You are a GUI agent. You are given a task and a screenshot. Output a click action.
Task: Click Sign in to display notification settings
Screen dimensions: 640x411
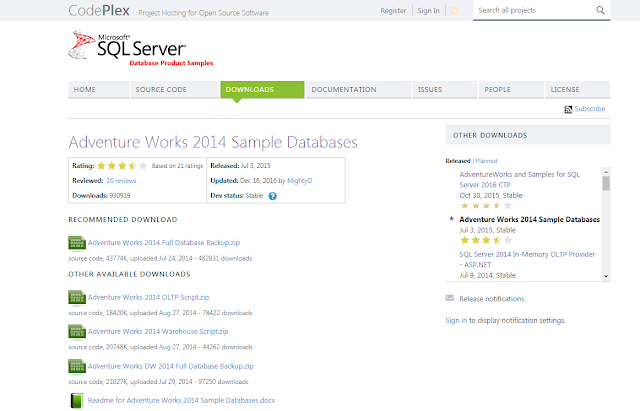pyautogui.click(x=456, y=321)
